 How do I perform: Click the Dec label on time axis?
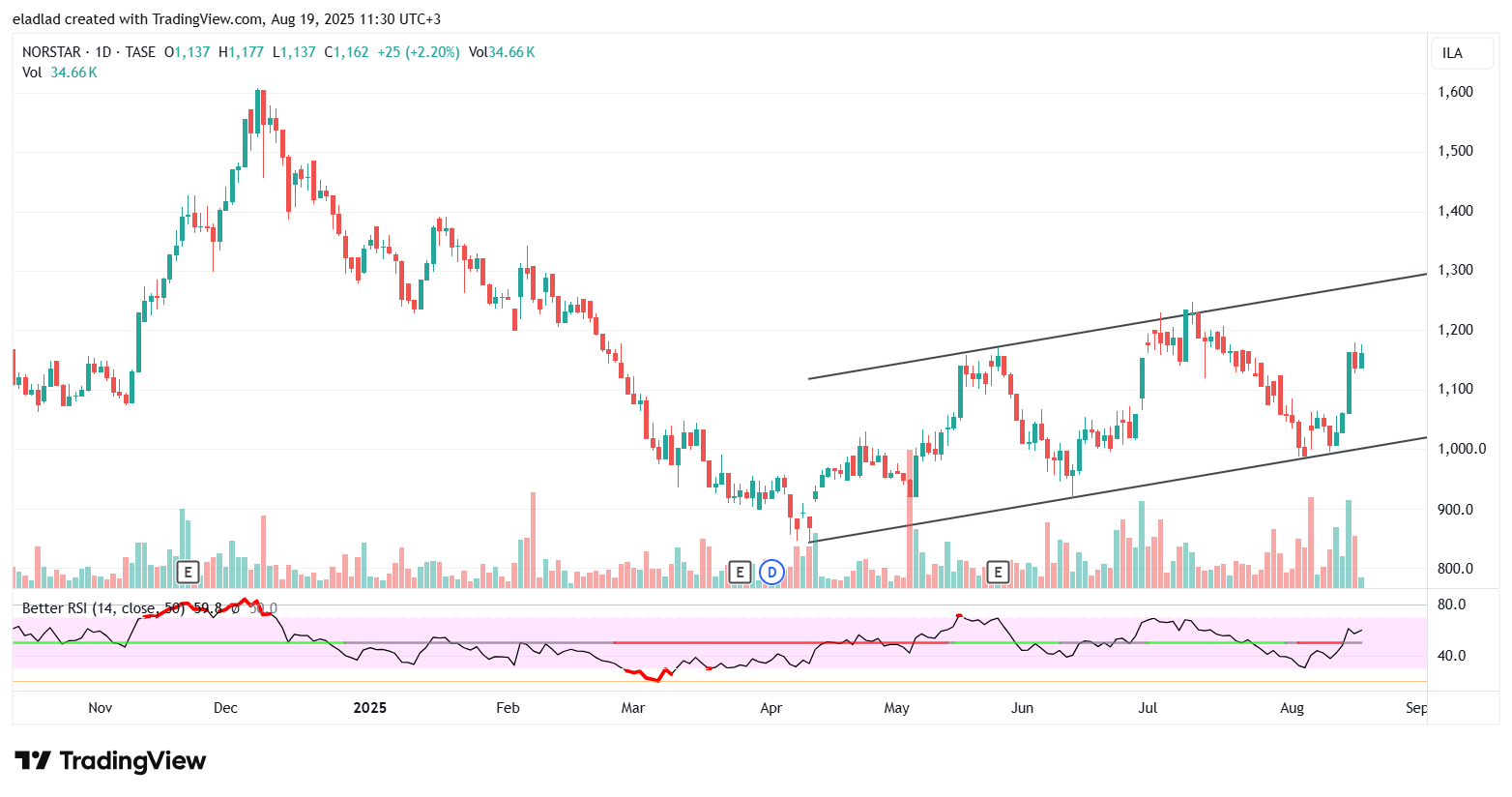(x=225, y=708)
